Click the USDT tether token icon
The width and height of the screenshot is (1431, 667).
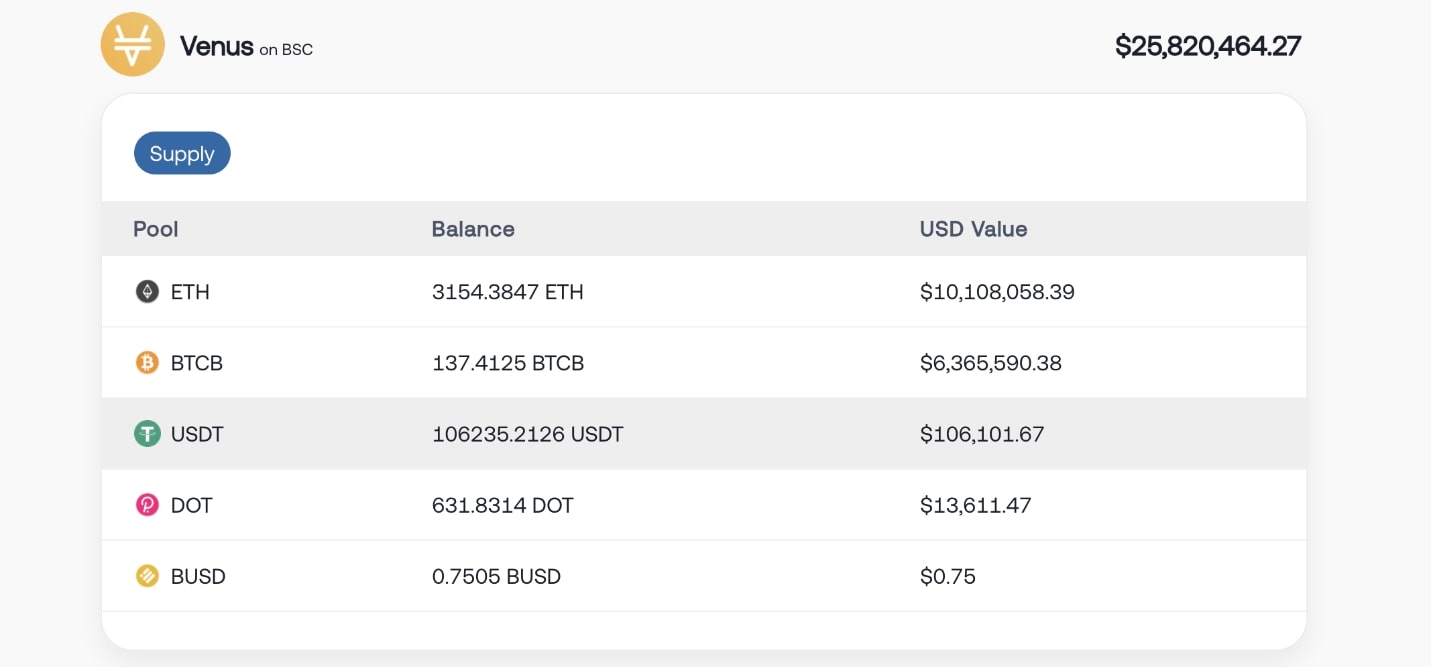[147, 434]
